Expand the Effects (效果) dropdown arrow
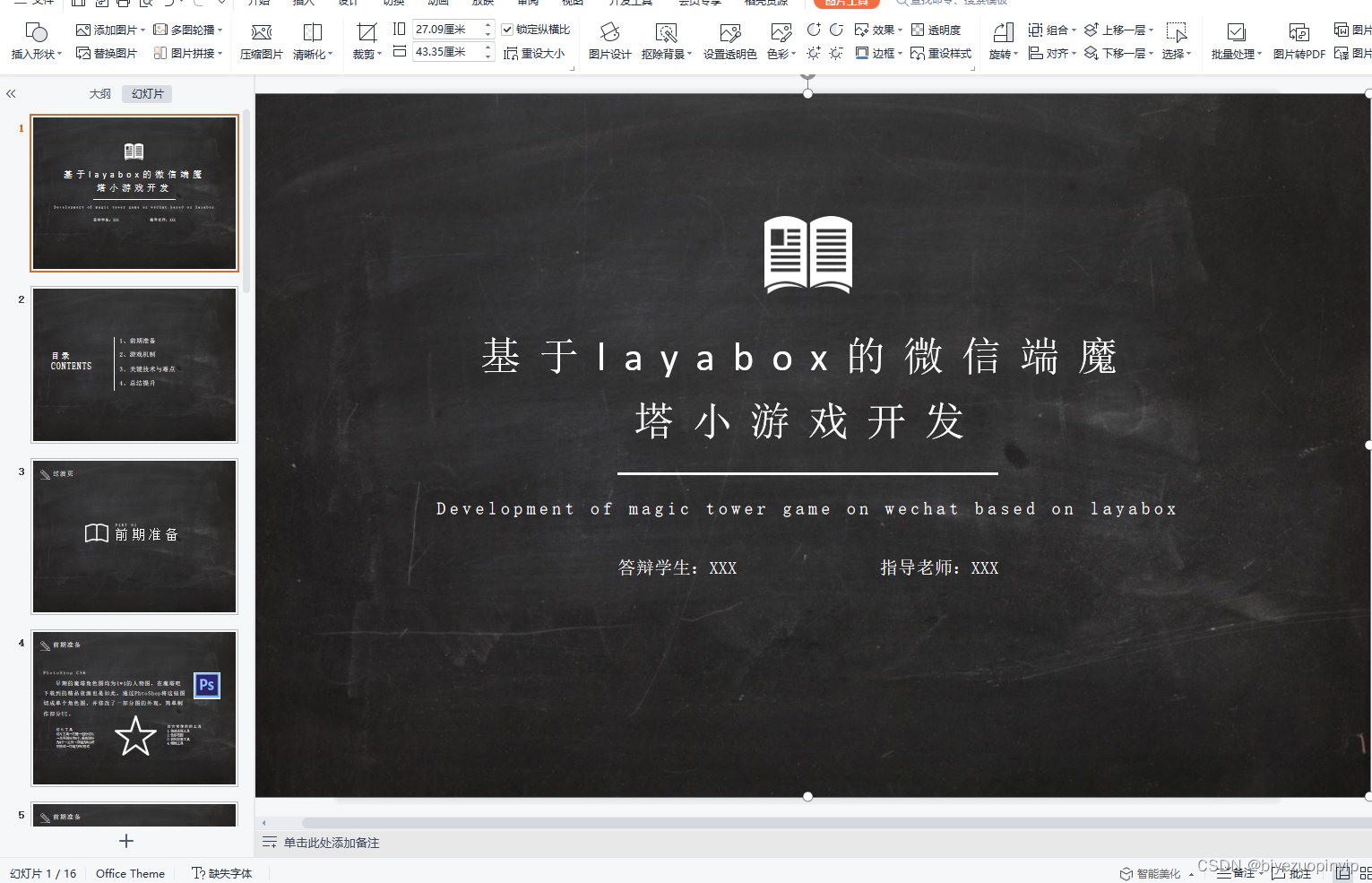Screen dimensions: 1372x883 [x=900, y=30]
